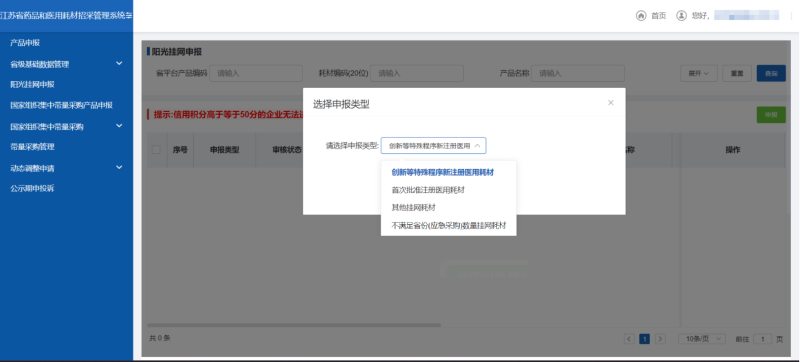Click the home icon beside 首页

point(641,16)
